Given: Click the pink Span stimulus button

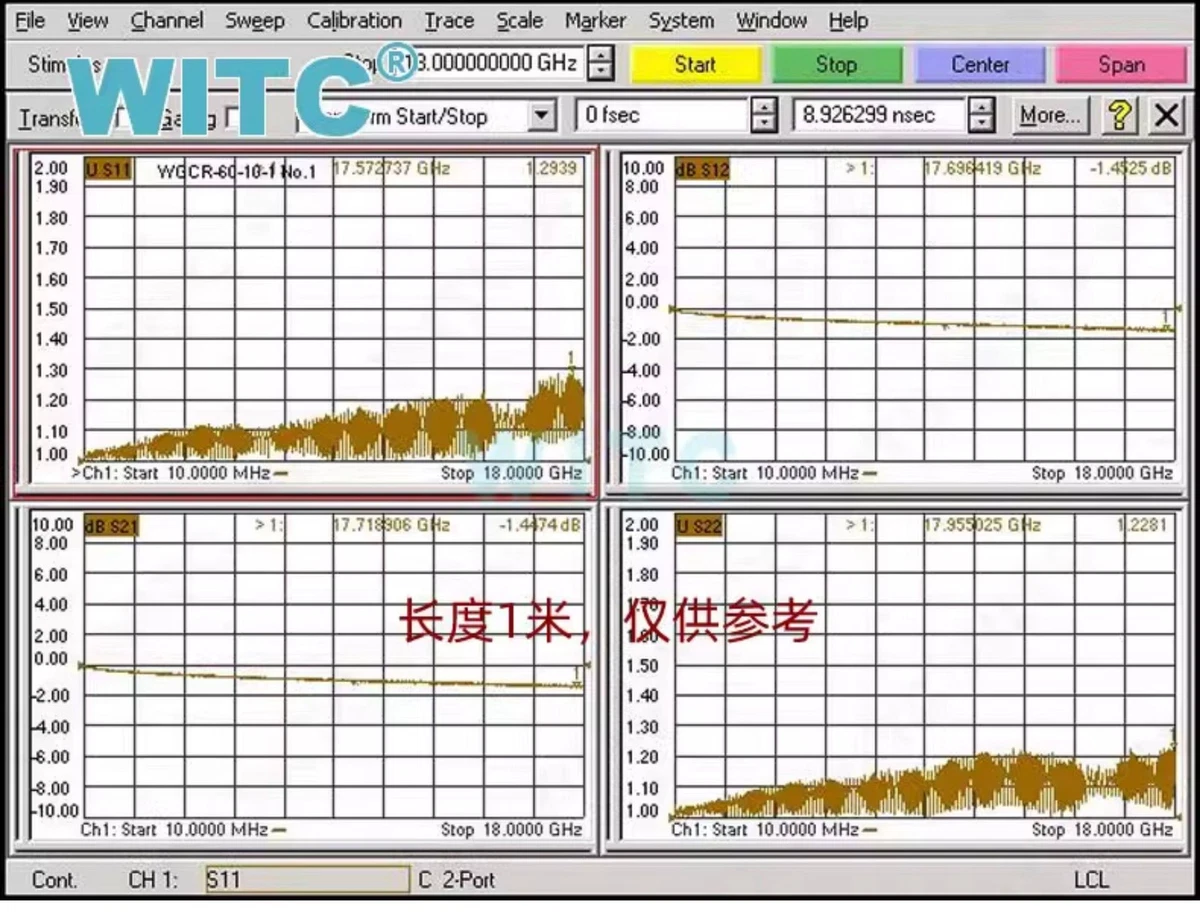Looking at the screenshot, I should 1121,65.
